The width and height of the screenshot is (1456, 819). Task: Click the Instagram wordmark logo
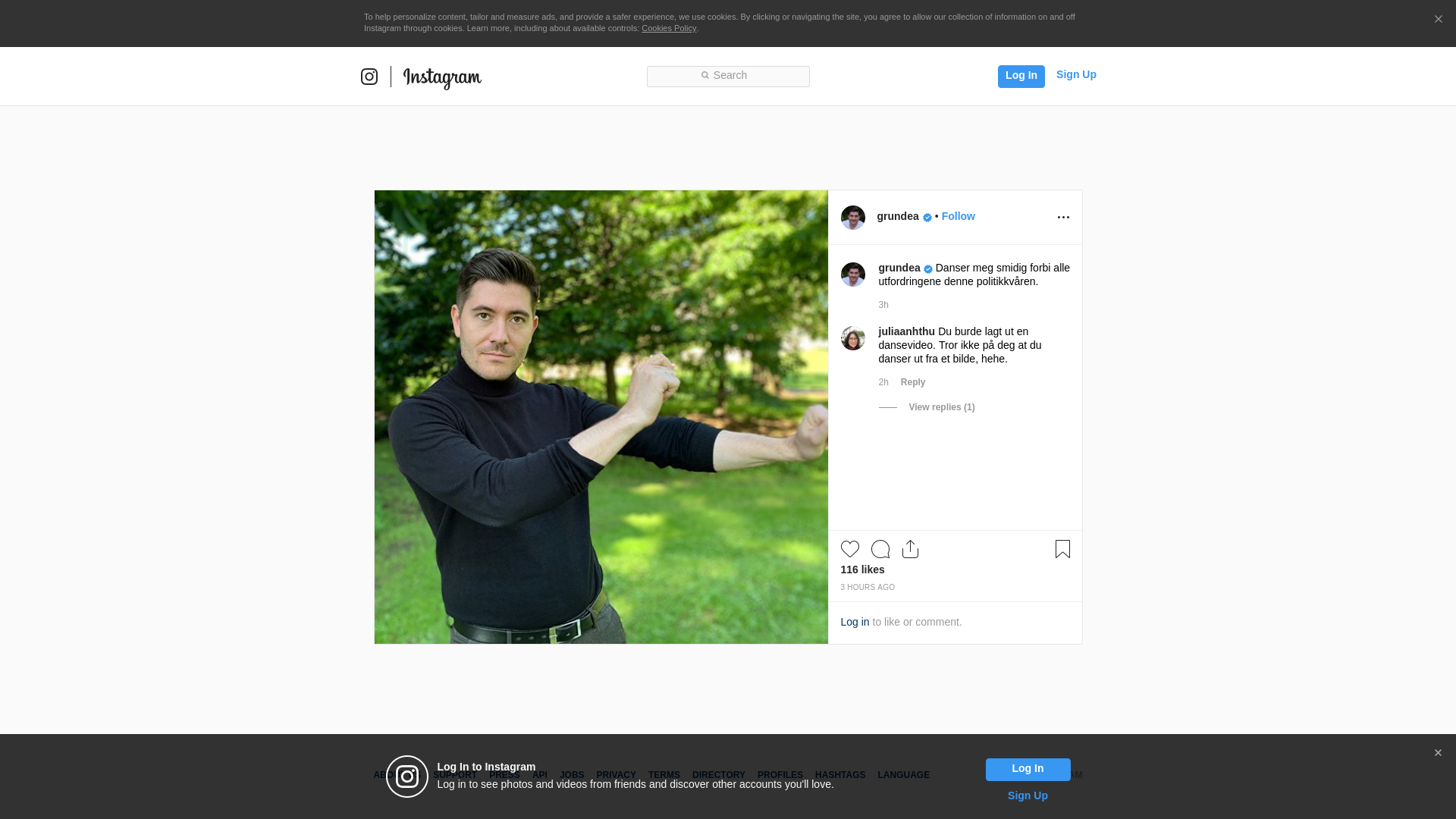tap(442, 77)
